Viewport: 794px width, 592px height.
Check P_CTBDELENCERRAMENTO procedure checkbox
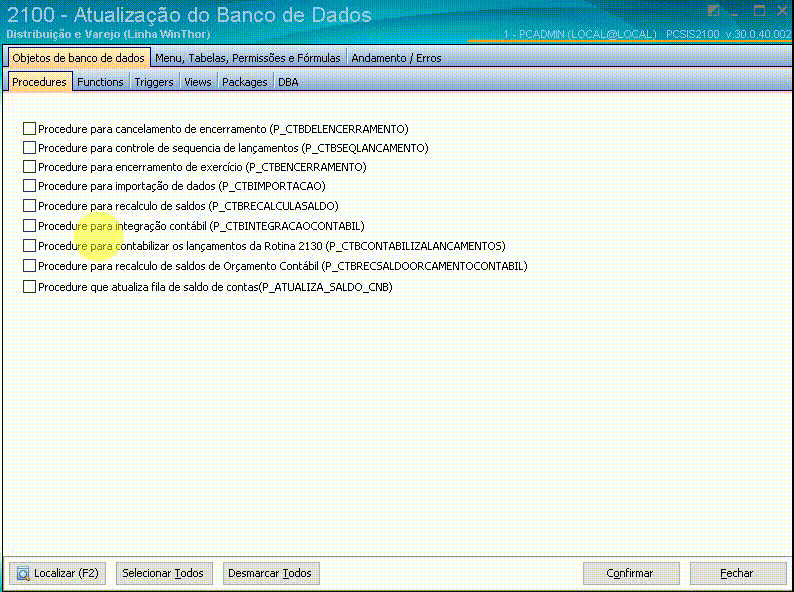(x=29, y=129)
